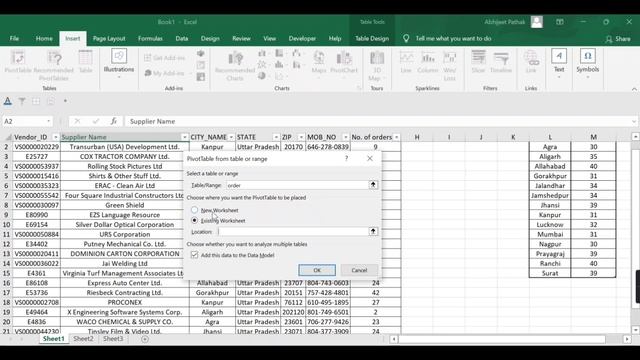640x360 pixels.
Task: Add a new sheet with plus icon
Action: [x=145, y=339]
